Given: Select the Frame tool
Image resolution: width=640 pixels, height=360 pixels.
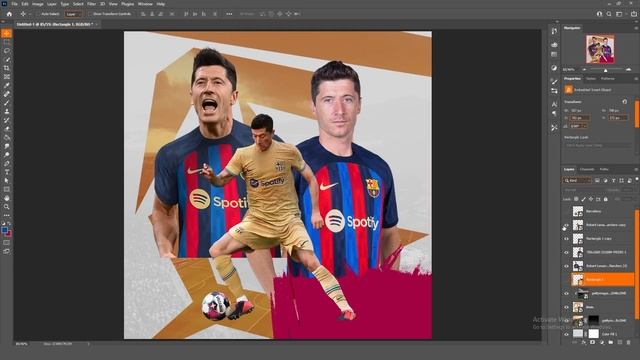Looking at the screenshot, I should click(7, 76).
